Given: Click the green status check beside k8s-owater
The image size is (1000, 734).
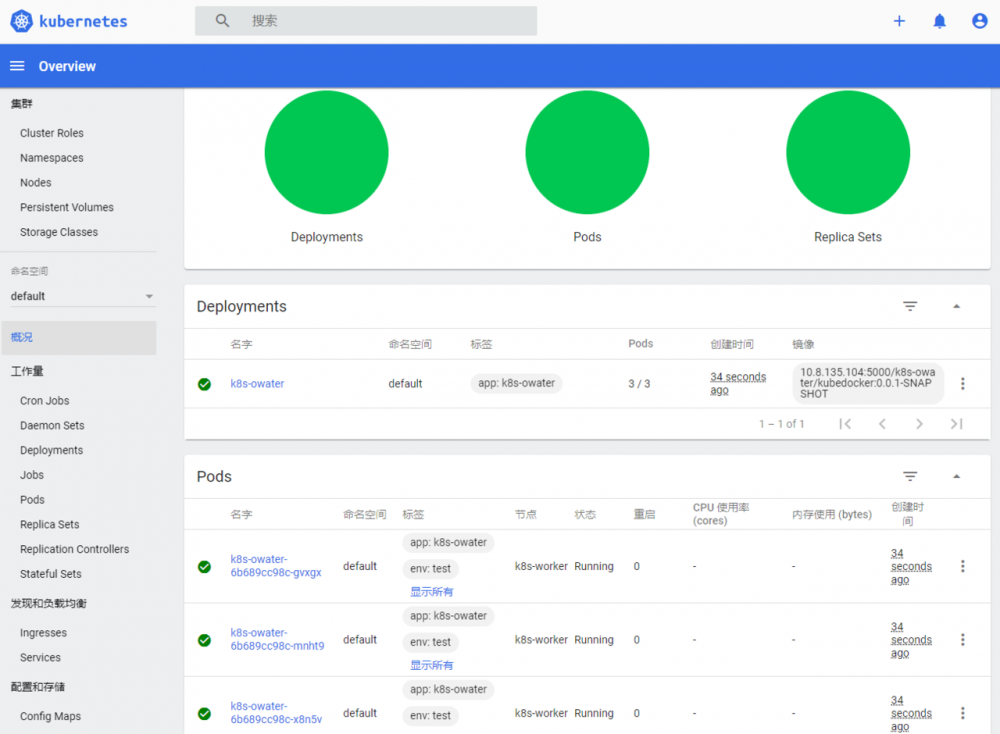Looking at the screenshot, I should [x=204, y=383].
